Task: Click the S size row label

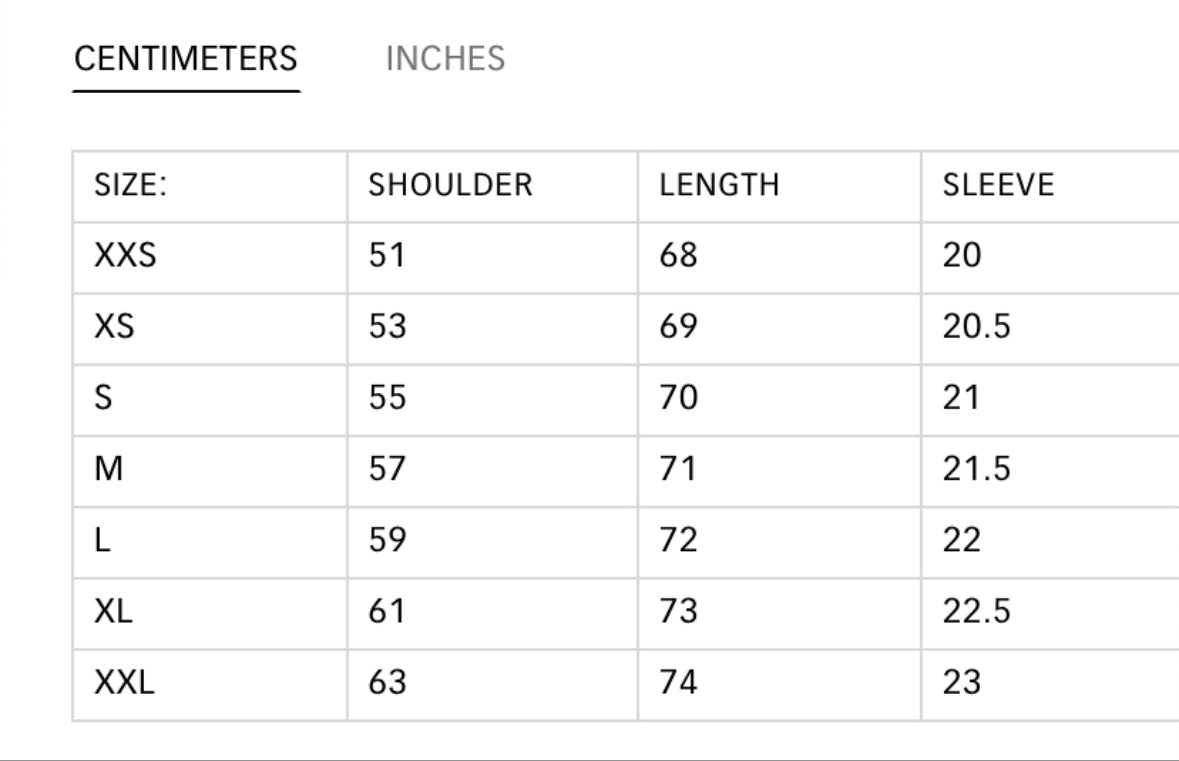Action: [103, 398]
